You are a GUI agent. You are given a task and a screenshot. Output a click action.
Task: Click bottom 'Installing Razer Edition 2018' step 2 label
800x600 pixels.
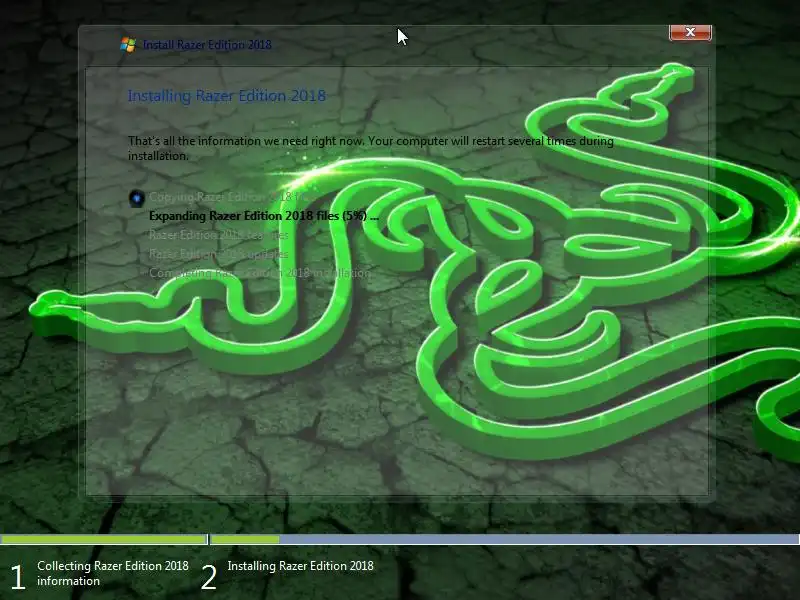[x=300, y=566]
